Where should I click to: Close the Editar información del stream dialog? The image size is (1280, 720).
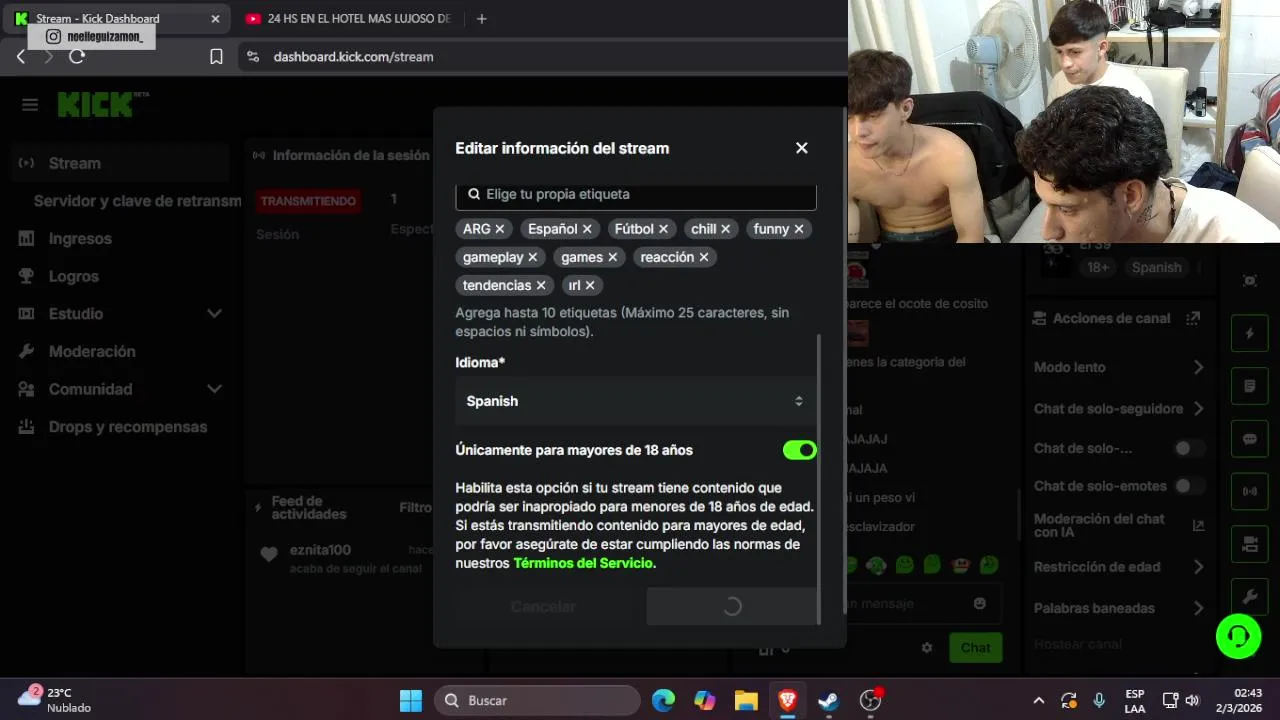pyautogui.click(x=801, y=148)
